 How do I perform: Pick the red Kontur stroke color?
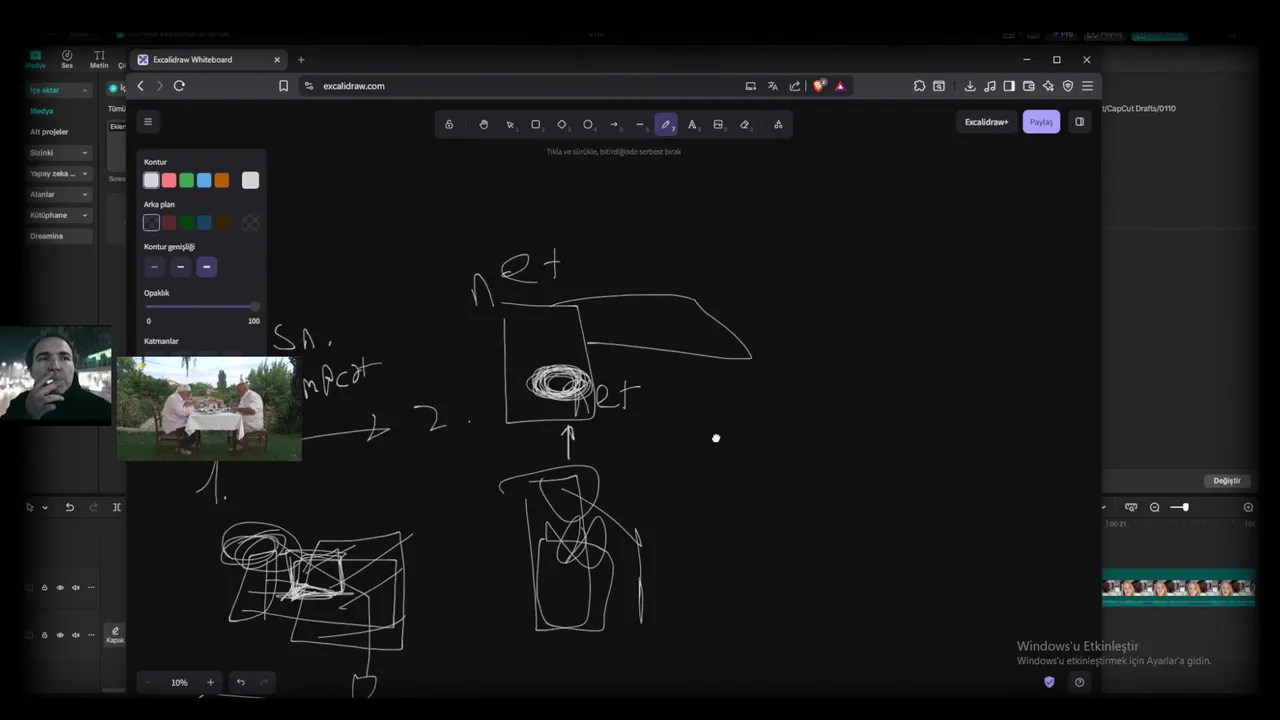[169, 180]
